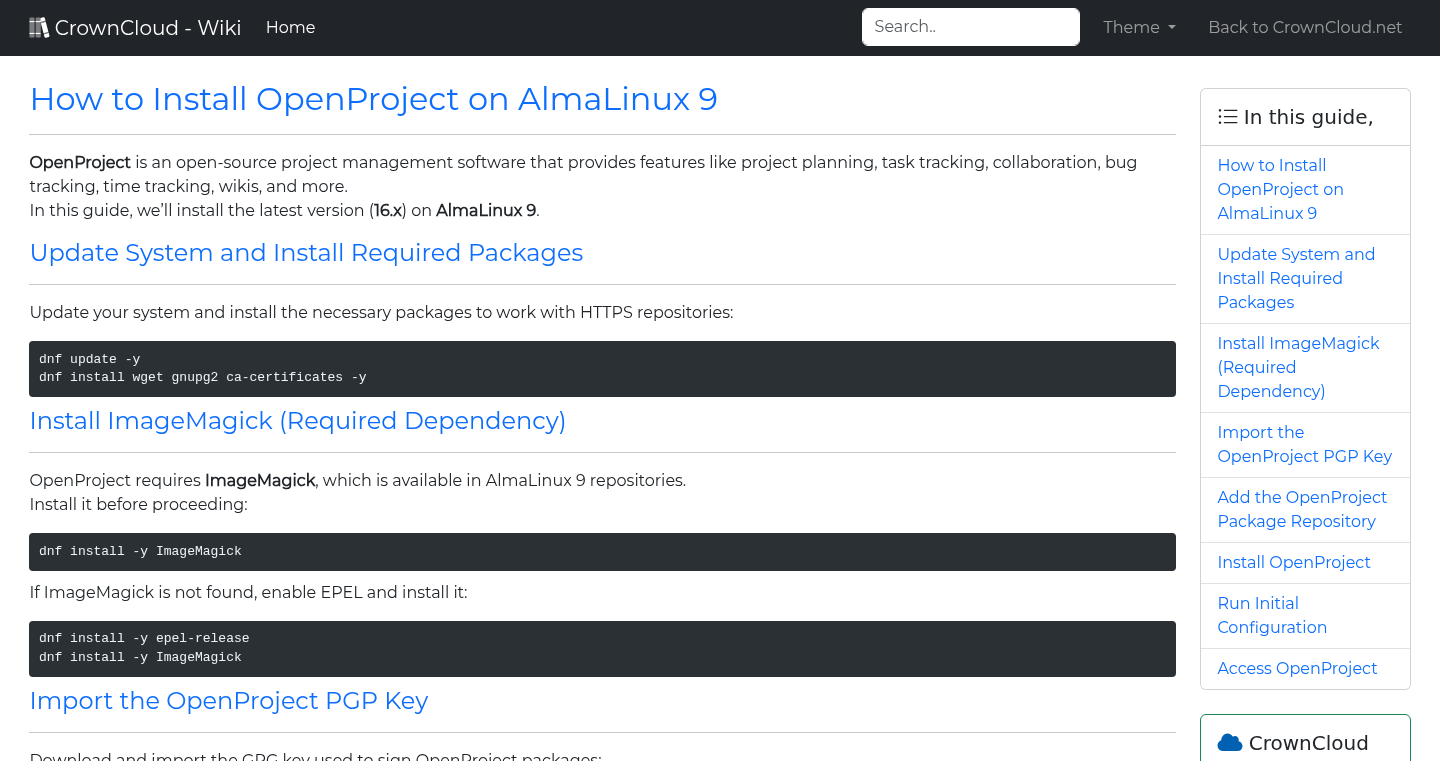Click the CrownCloud Wiki book logo icon

[x=39, y=26]
